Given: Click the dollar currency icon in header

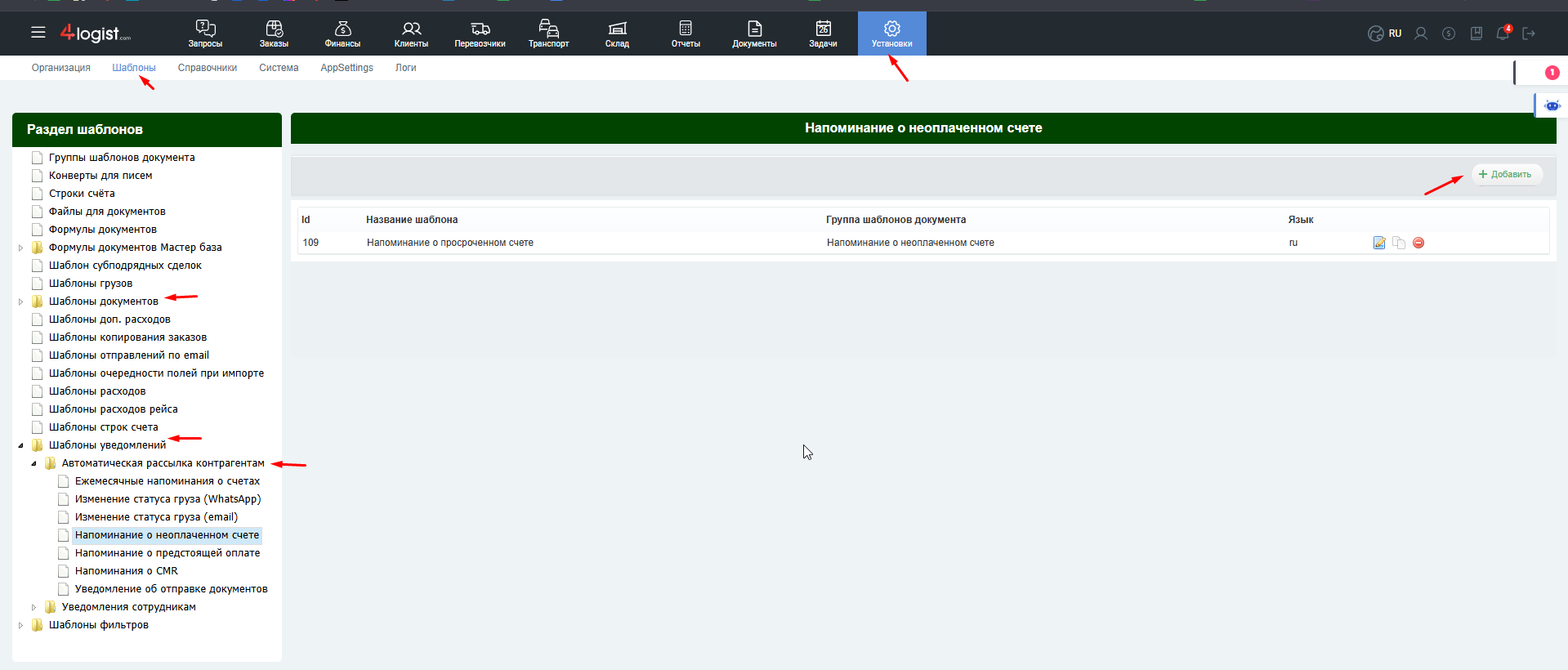Looking at the screenshot, I should tap(1449, 33).
